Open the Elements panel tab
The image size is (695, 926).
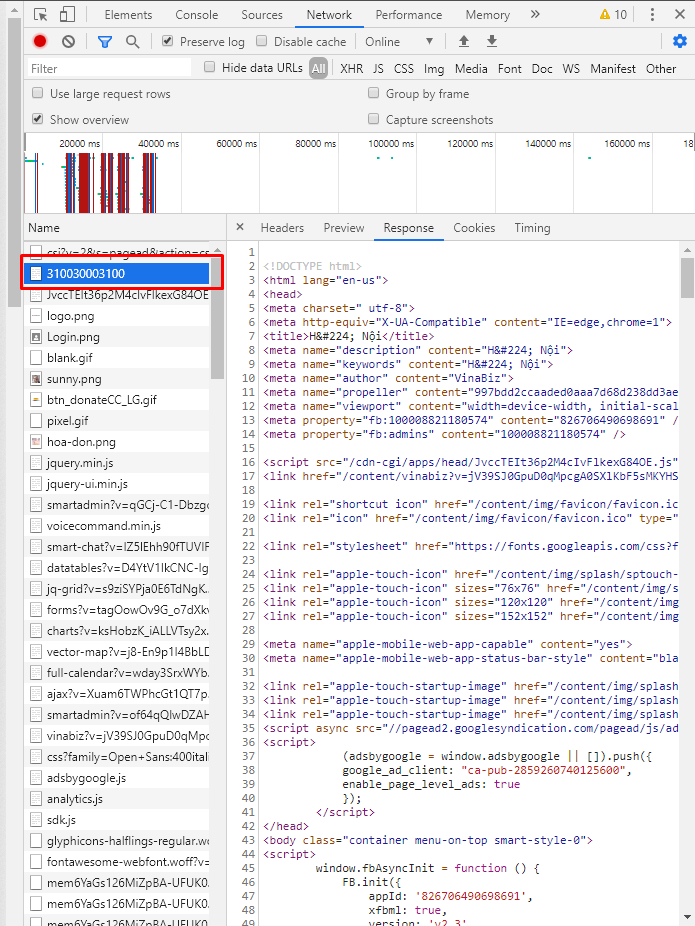click(128, 15)
